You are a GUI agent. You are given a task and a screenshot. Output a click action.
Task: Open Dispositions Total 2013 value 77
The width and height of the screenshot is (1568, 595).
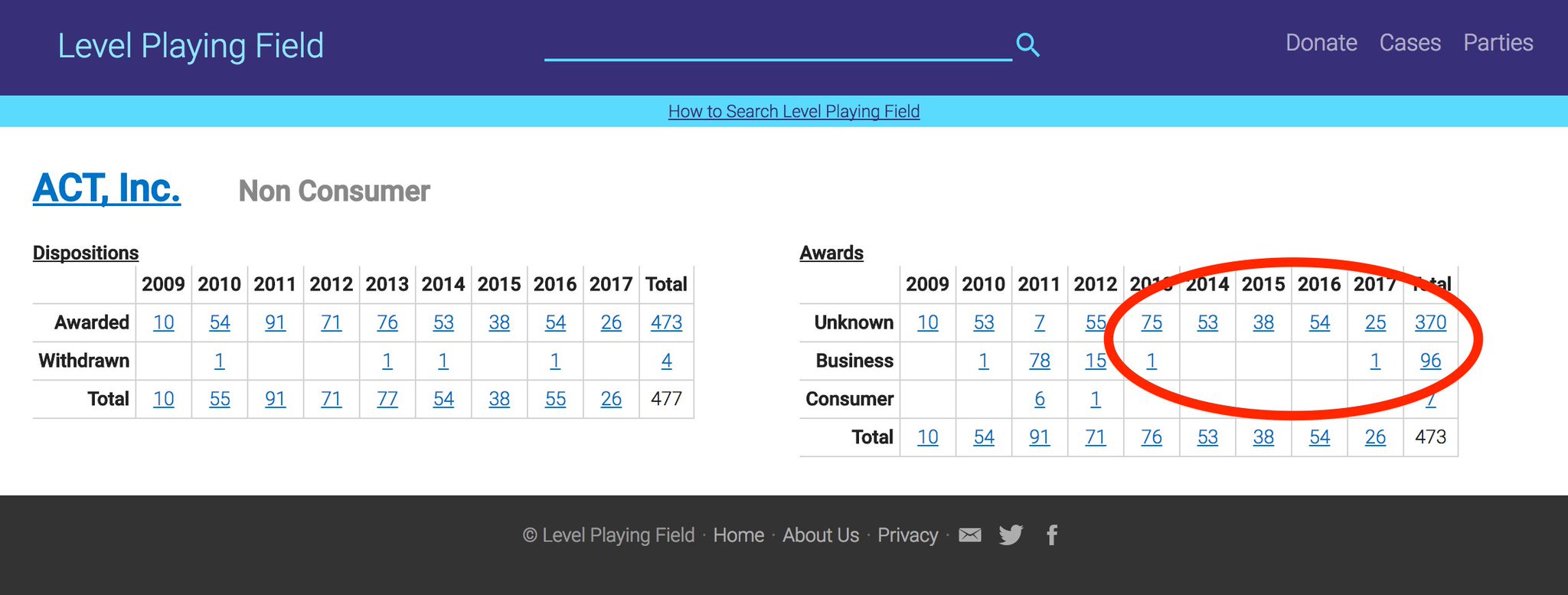point(387,399)
